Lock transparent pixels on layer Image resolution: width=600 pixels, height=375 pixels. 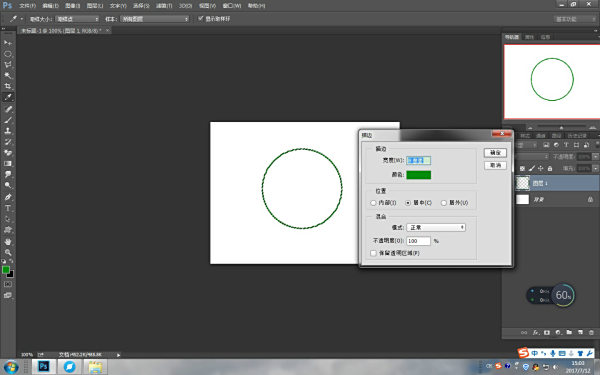[x=522, y=168]
